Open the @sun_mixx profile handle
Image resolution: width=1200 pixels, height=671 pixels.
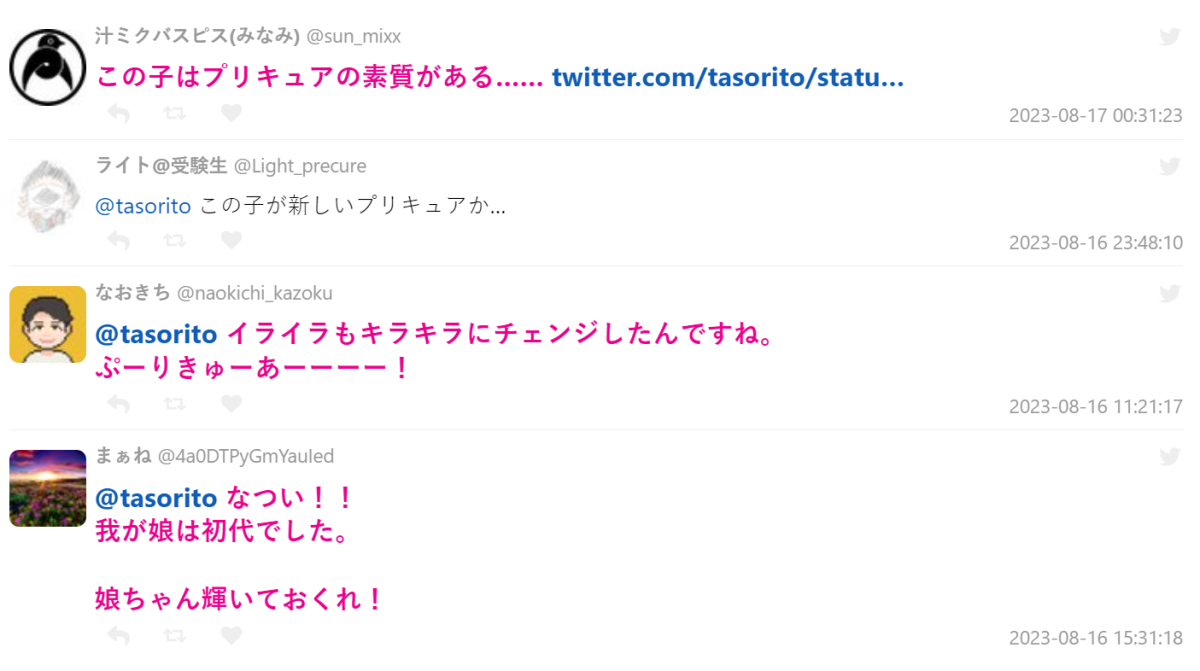353,36
